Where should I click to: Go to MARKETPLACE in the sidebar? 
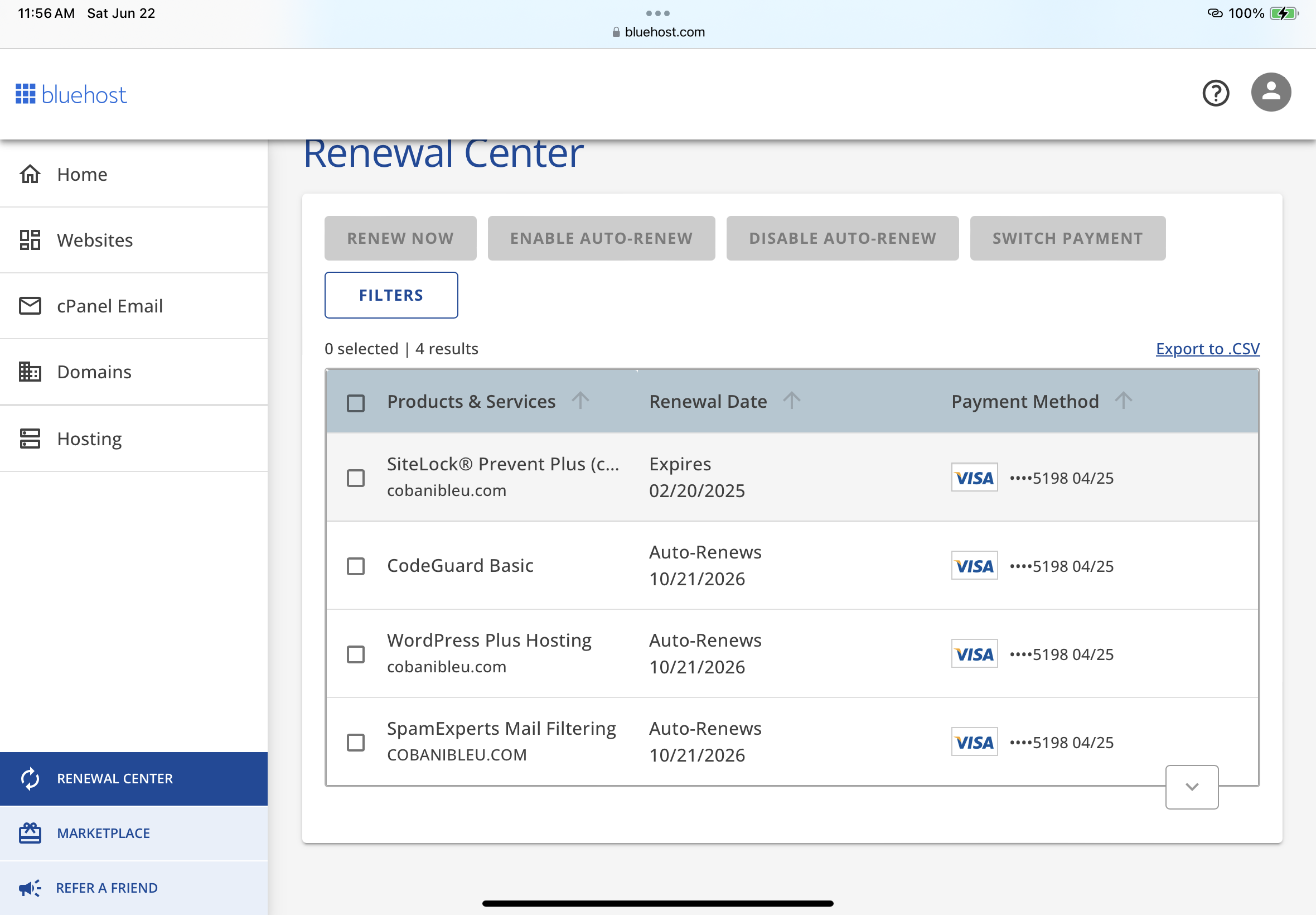point(133,833)
